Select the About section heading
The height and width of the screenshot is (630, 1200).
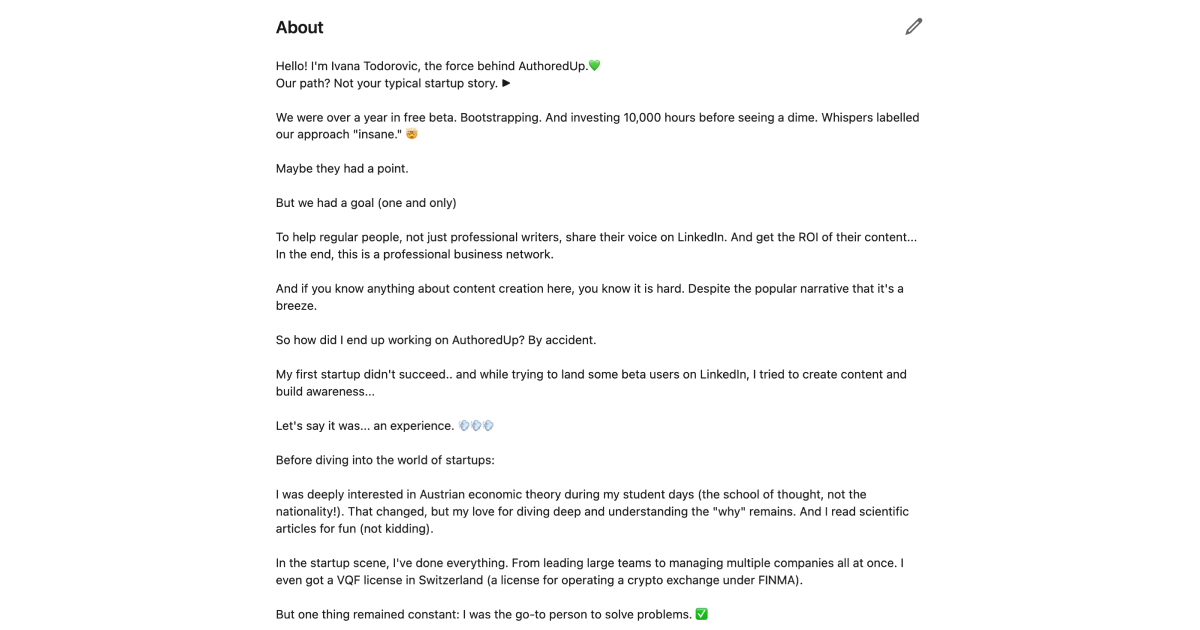coord(299,27)
